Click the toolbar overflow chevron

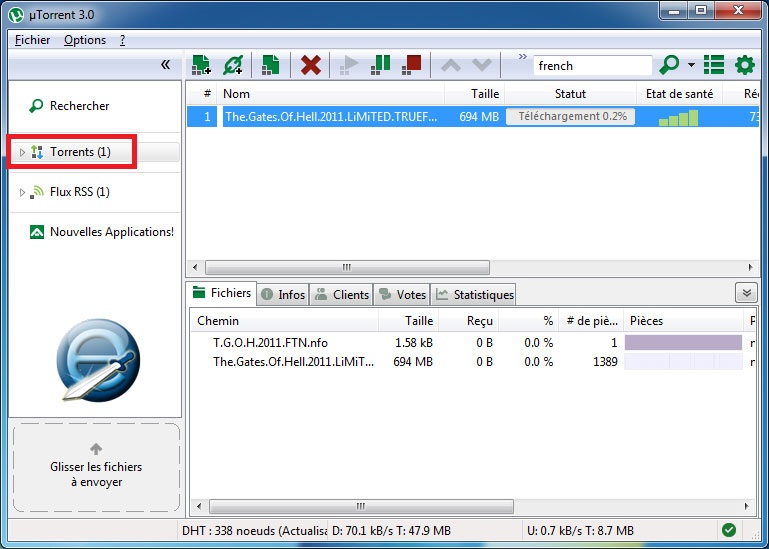[x=522, y=57]
